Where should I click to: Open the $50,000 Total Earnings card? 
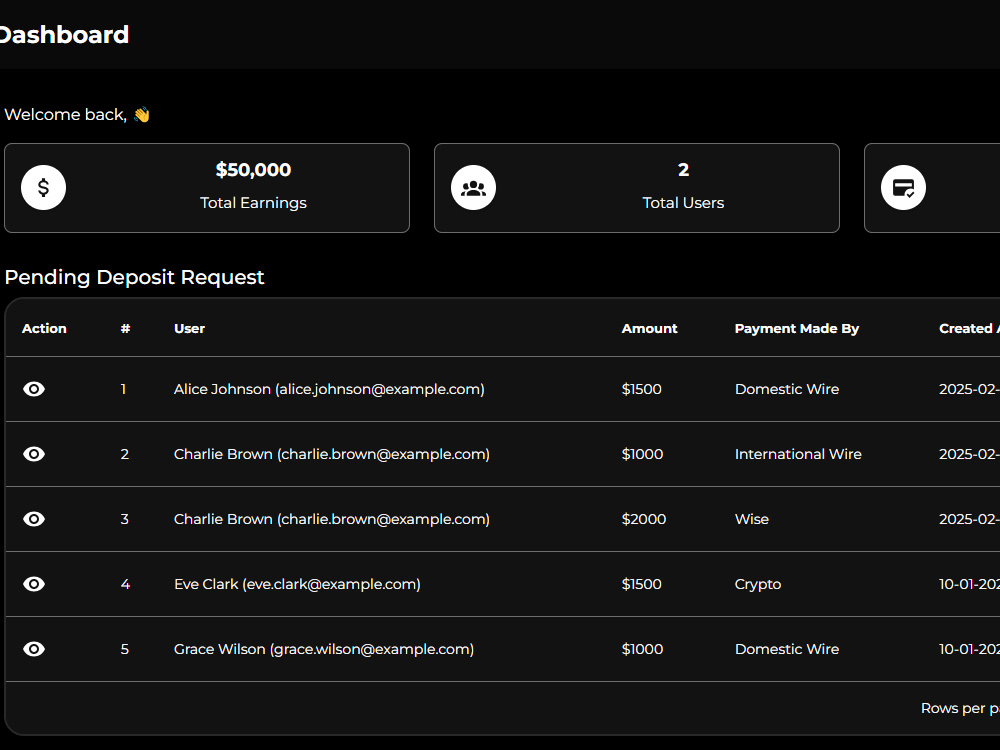[x=207, y=188]
